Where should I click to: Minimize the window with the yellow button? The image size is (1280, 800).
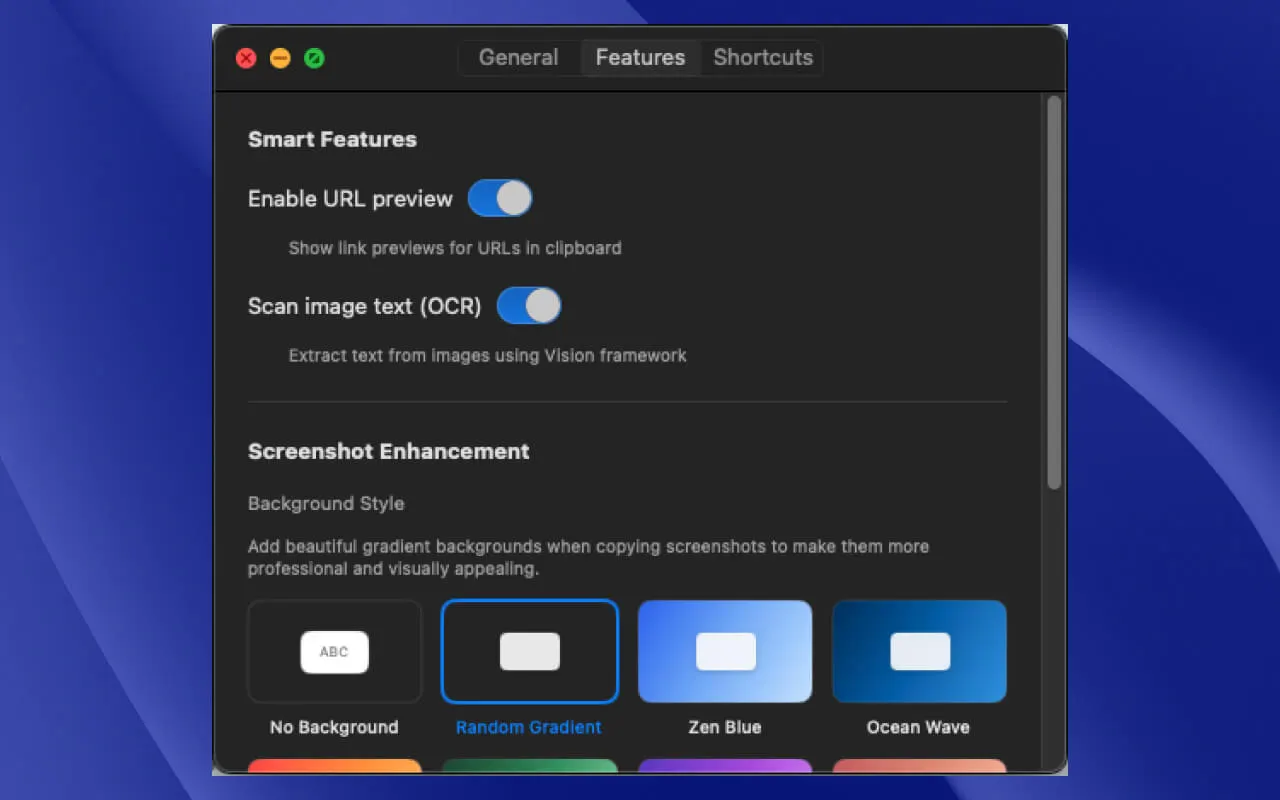(x=280, y=58)
